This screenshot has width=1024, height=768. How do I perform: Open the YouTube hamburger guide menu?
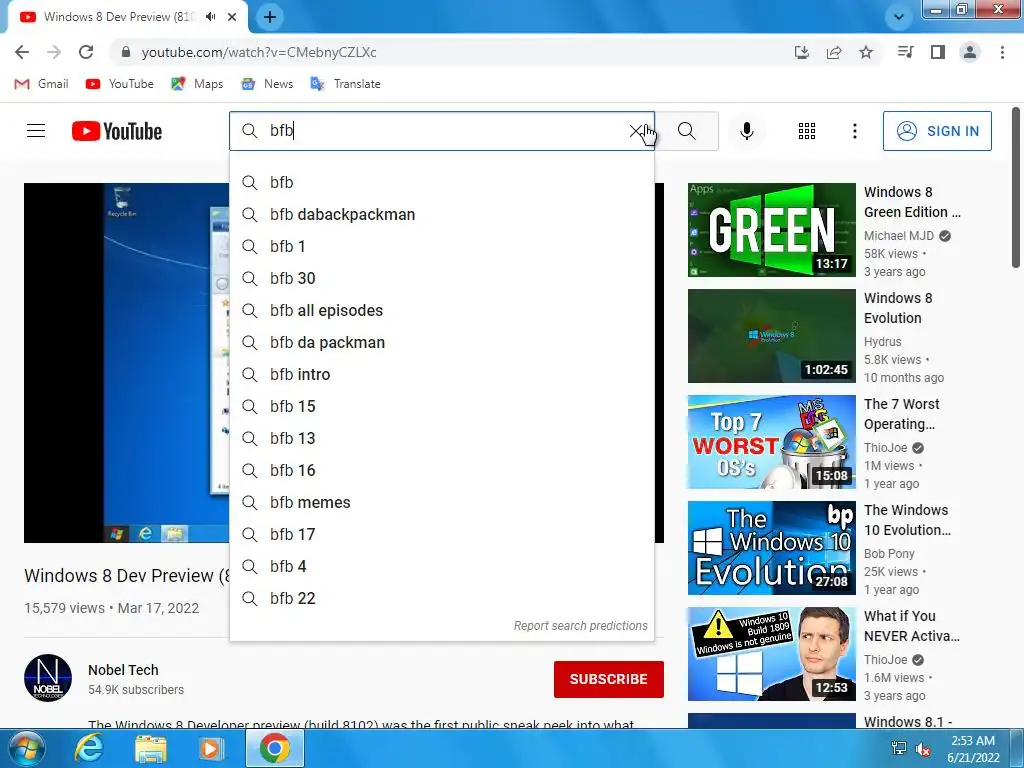point(36,131)
